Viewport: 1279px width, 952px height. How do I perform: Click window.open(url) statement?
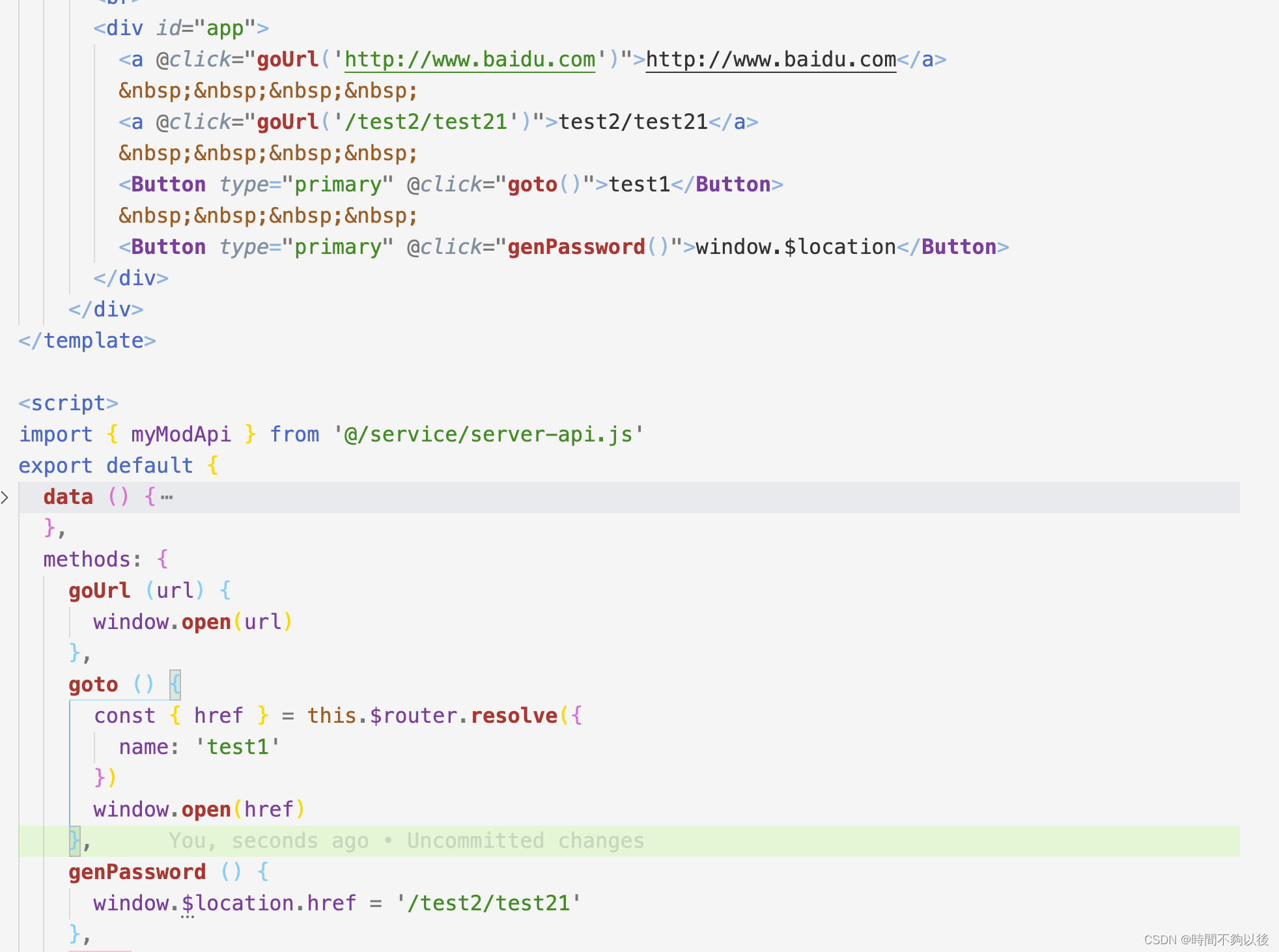[193, 622]
